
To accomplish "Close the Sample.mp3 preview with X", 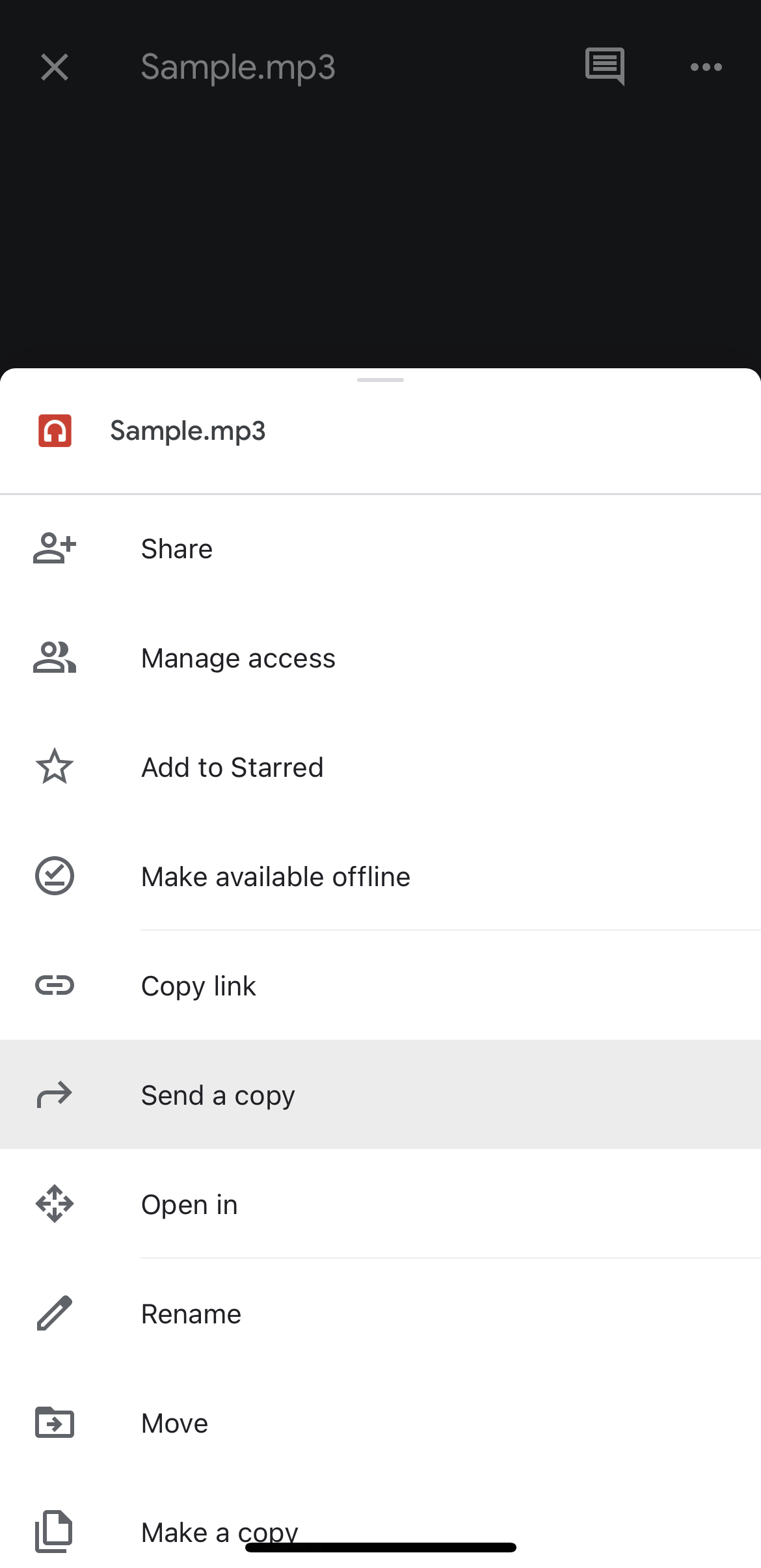I will coord(55,67).
